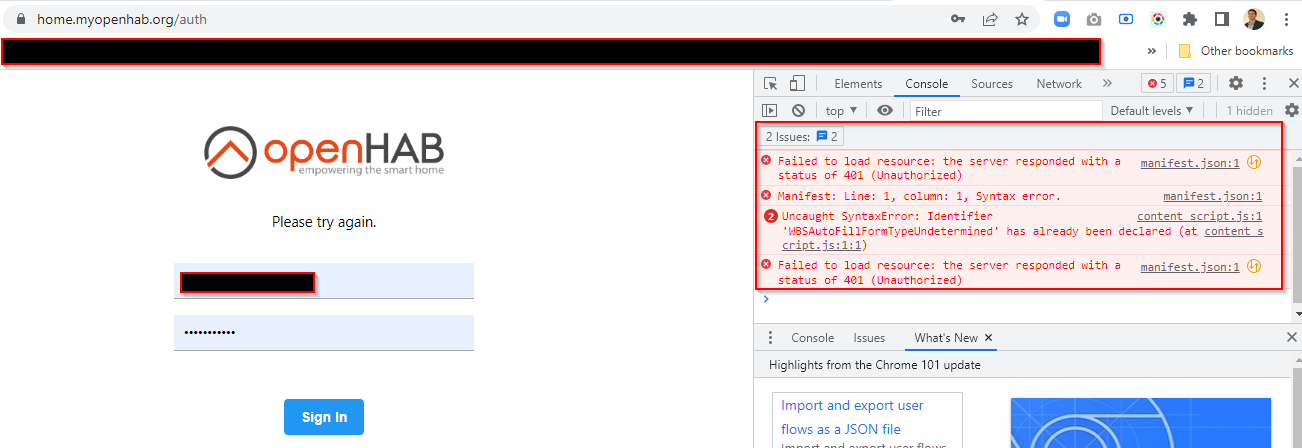This screenshot has height=448, width=1302.
Task: Open the drawer three-dot menu
Action: pyautogui.click(x=770, y=338)
